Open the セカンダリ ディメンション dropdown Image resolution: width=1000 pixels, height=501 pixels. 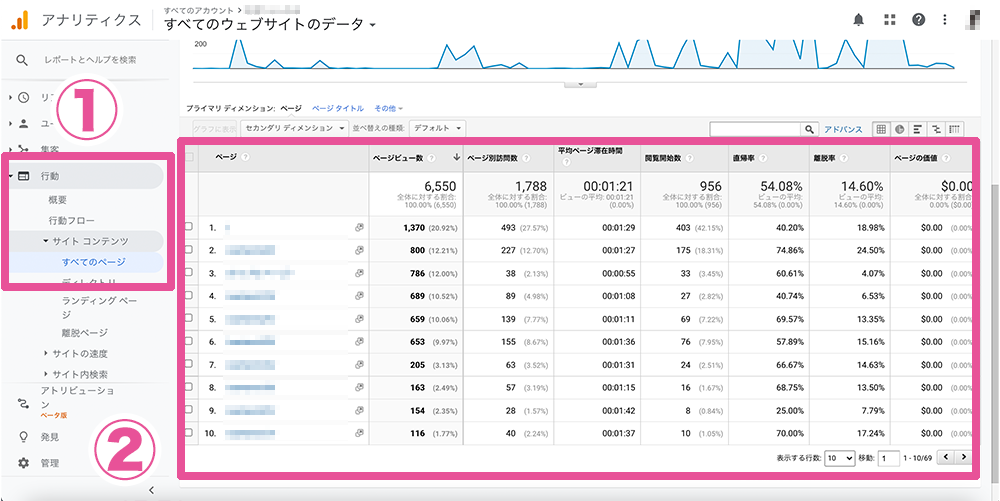click(x=295, y=128)
